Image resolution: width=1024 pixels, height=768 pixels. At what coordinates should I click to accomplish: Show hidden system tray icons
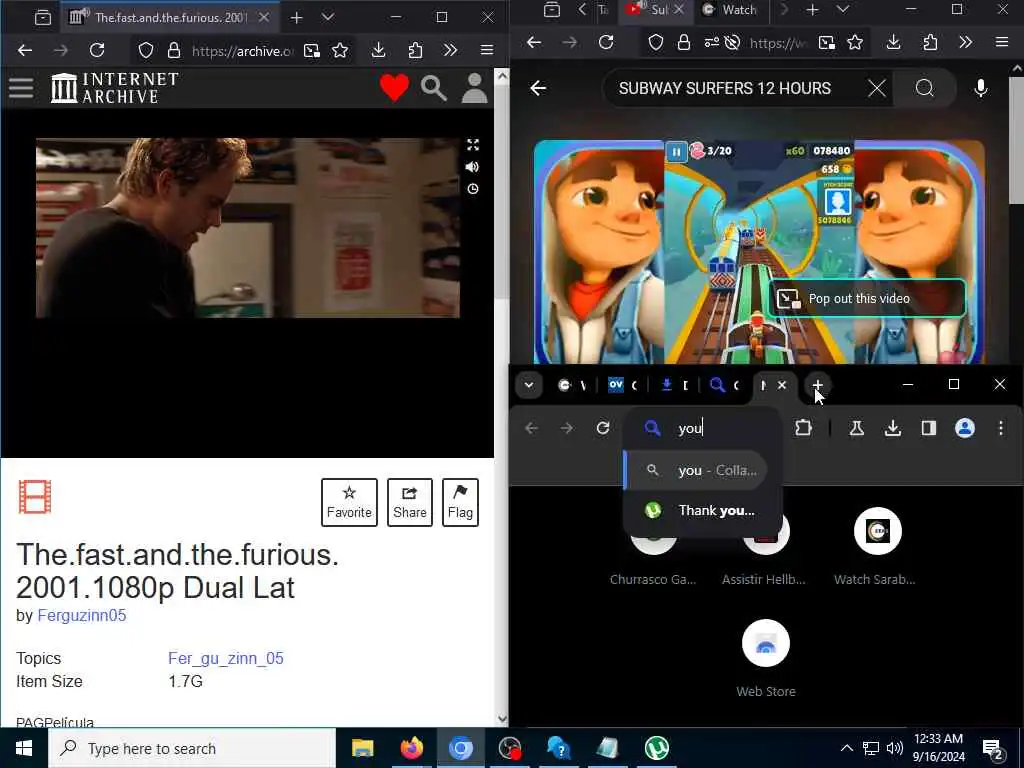(846, 748)
